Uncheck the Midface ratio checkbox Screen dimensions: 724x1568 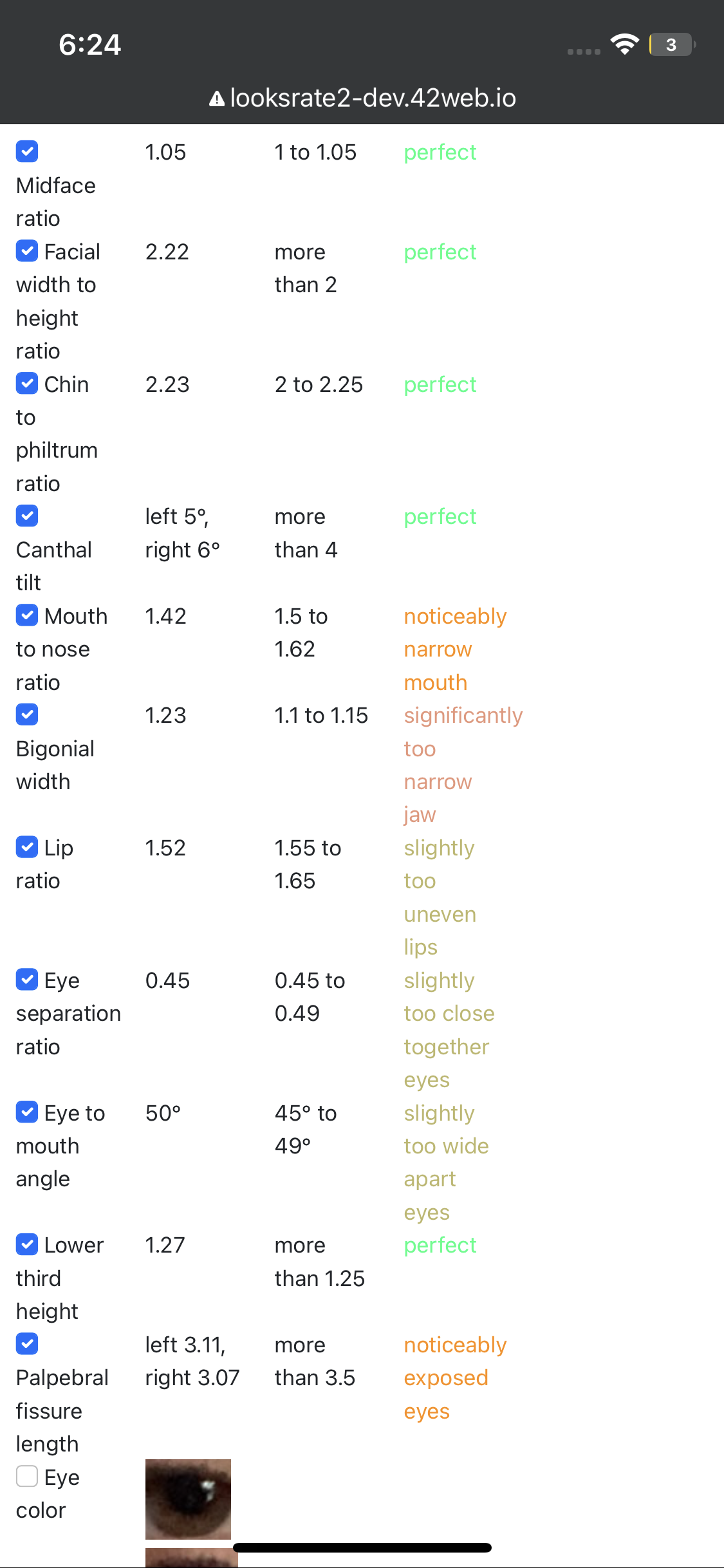27,152
